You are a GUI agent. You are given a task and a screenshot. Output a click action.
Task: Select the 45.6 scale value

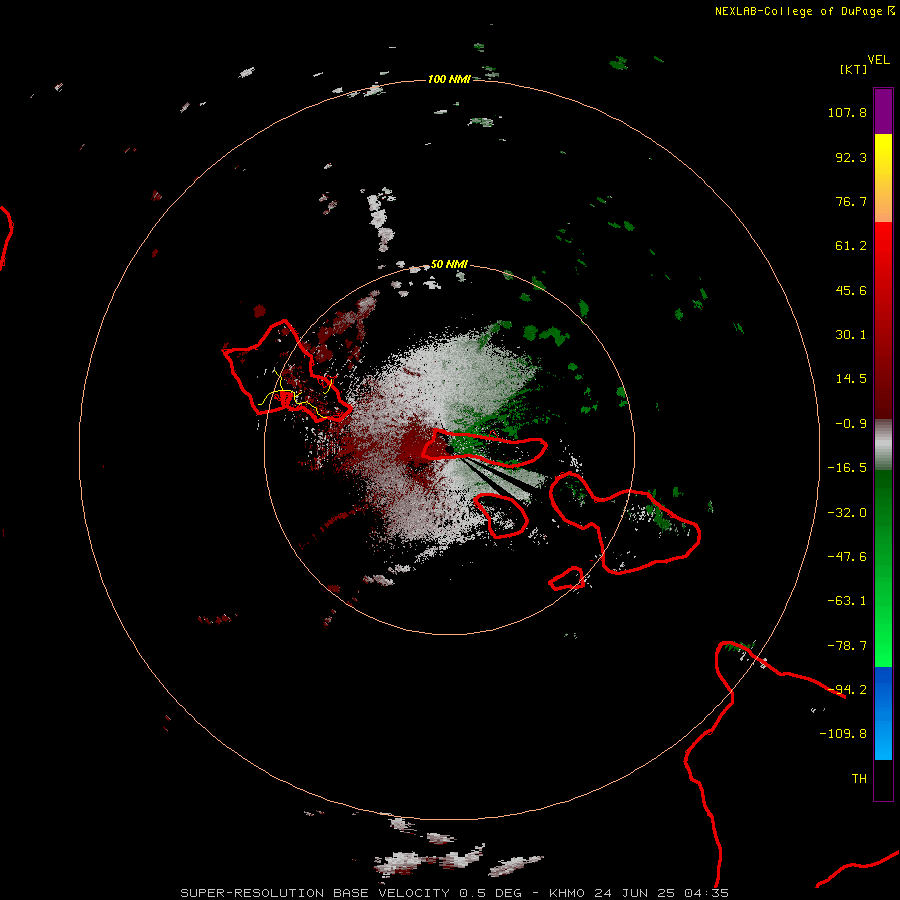point(851,290)
